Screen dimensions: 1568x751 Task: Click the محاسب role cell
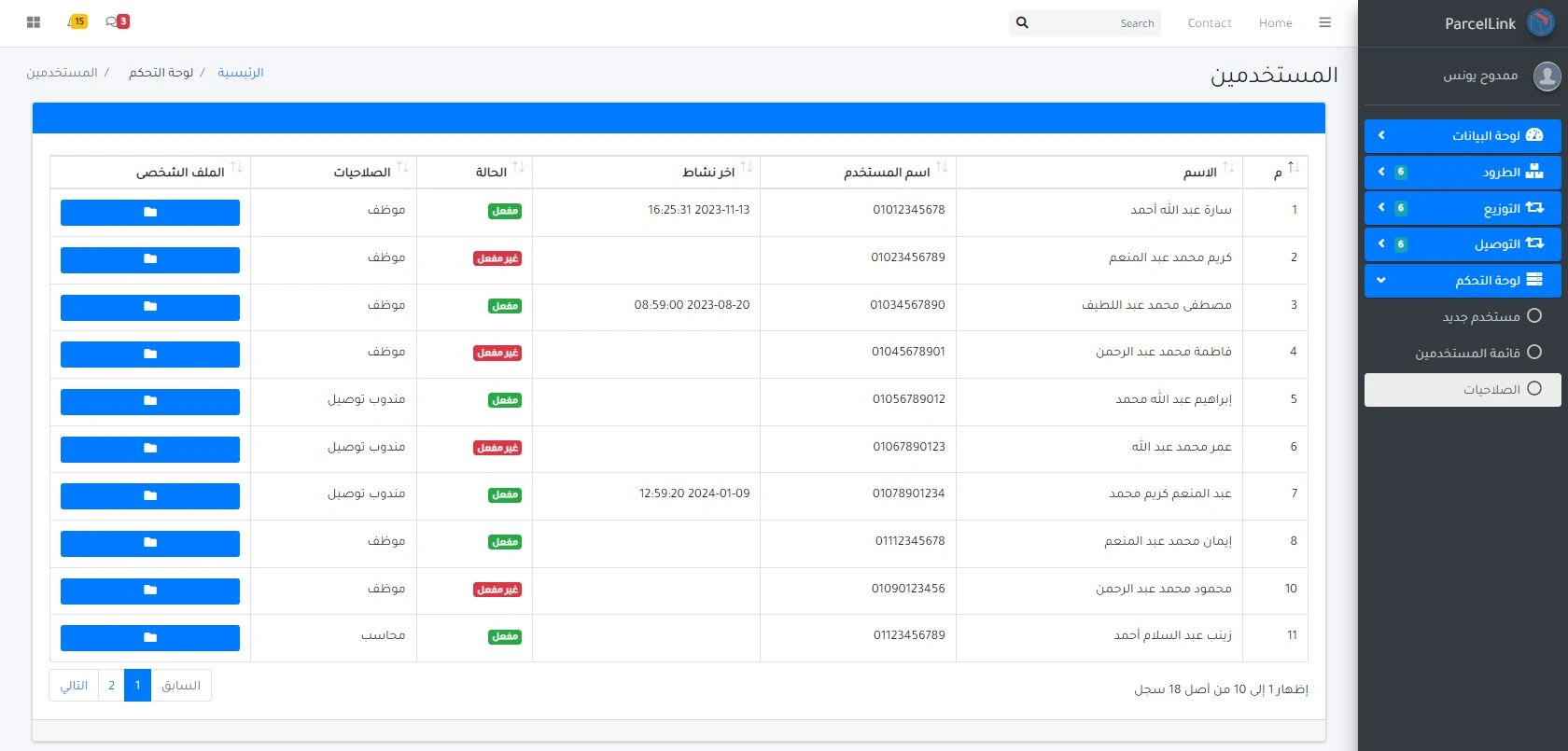click(x=384, y=635)
